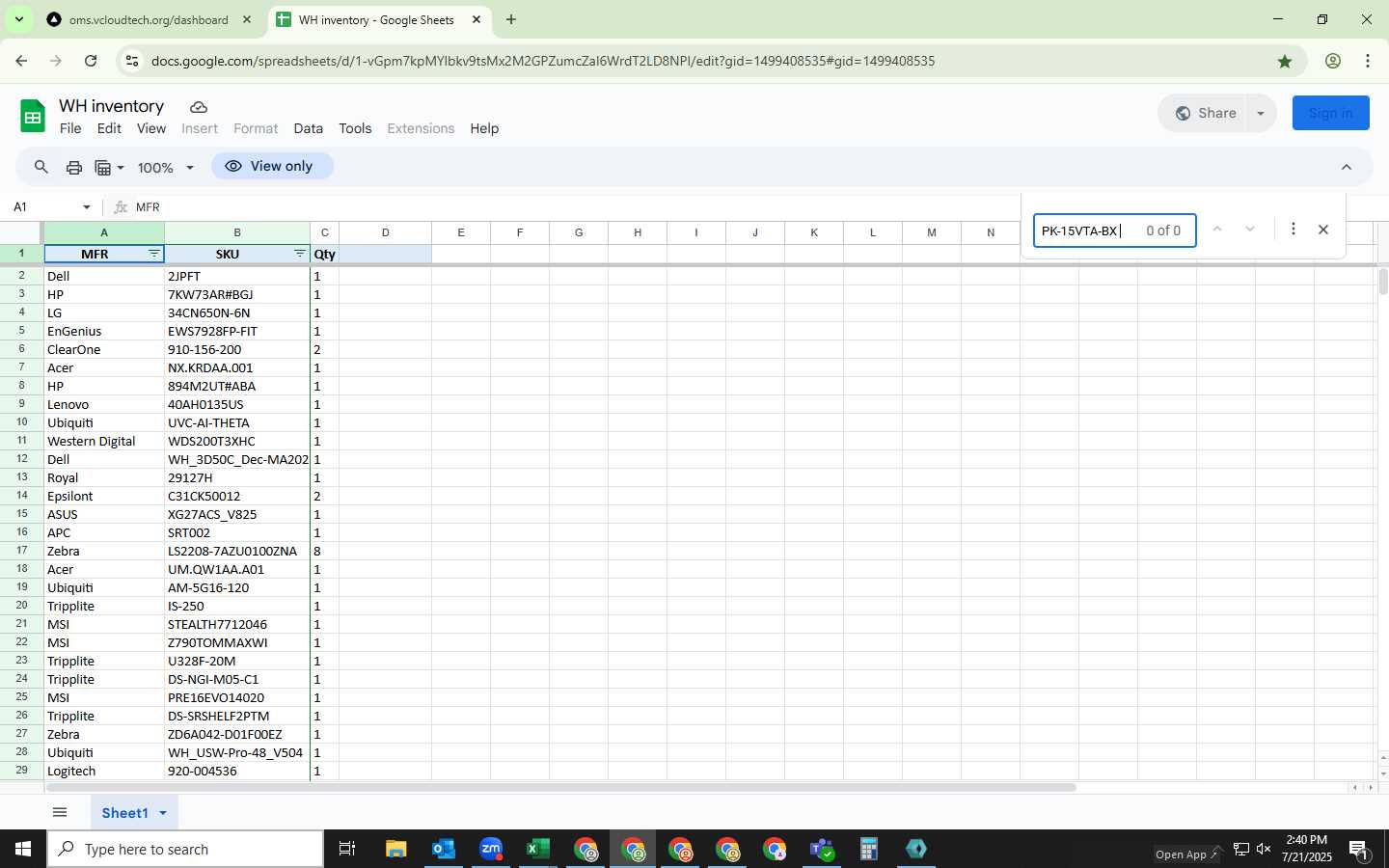Viewport: 1389px width, 868px height.
Task: Open the zoom 100% dropdown
Action: [166, 167]
